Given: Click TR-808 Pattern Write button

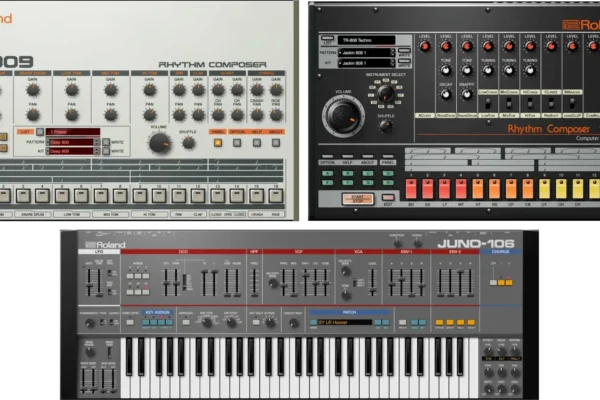Looking at the screenshot, I should click(x=404, y=51).
